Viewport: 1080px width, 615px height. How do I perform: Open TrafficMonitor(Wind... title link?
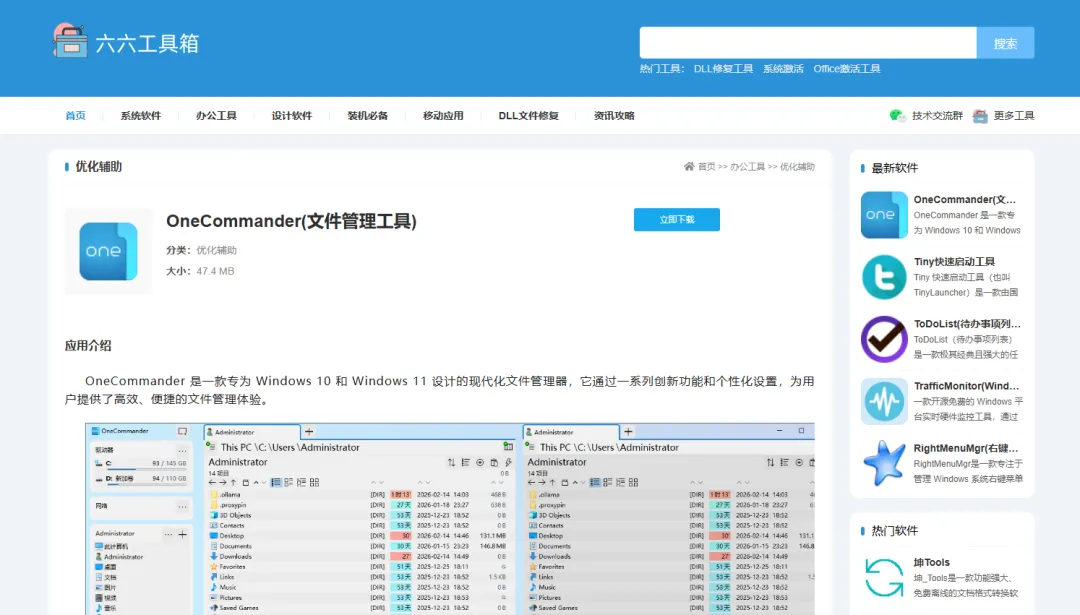point(966,386)
